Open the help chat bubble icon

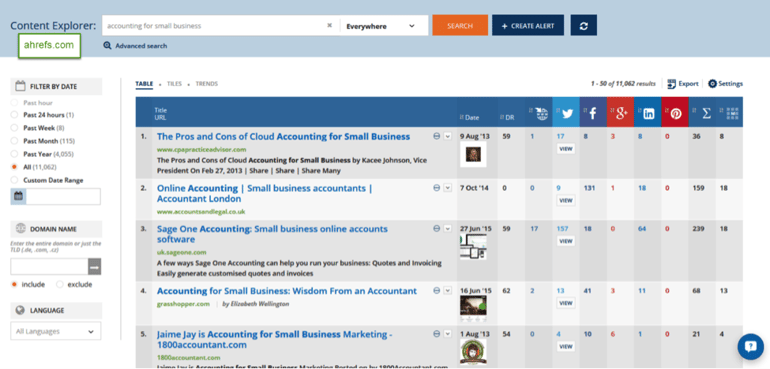750,347
